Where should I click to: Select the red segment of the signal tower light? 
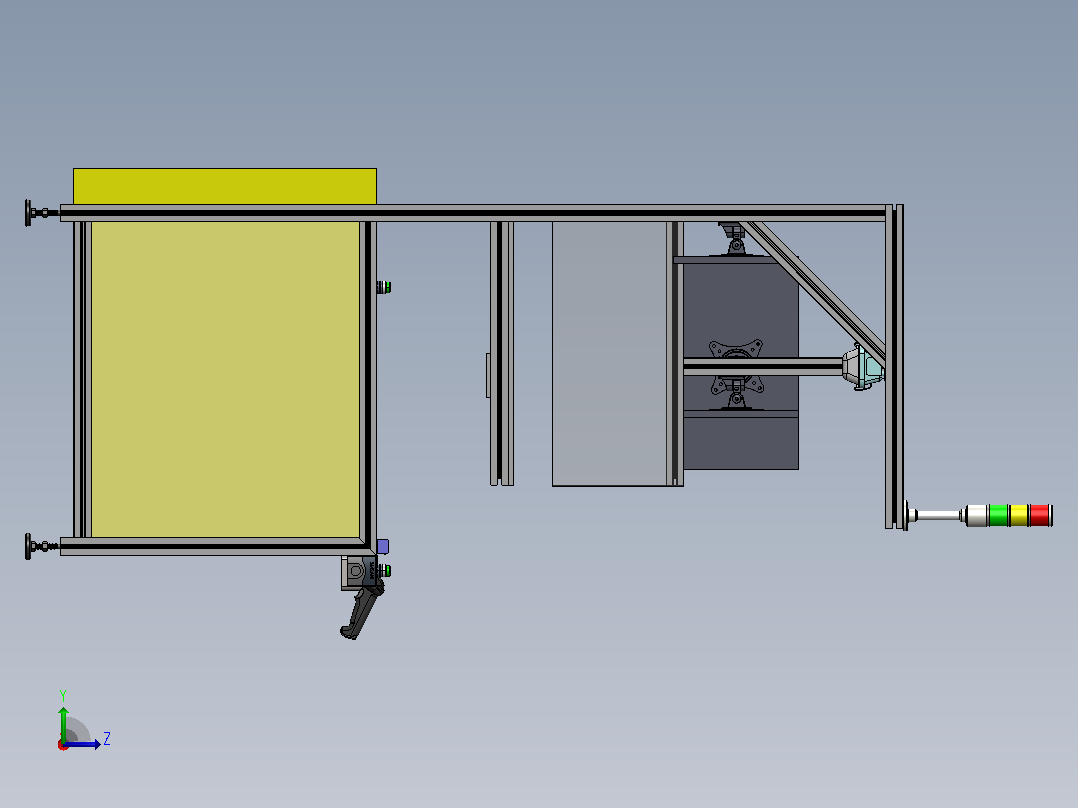pos(1040,515)
